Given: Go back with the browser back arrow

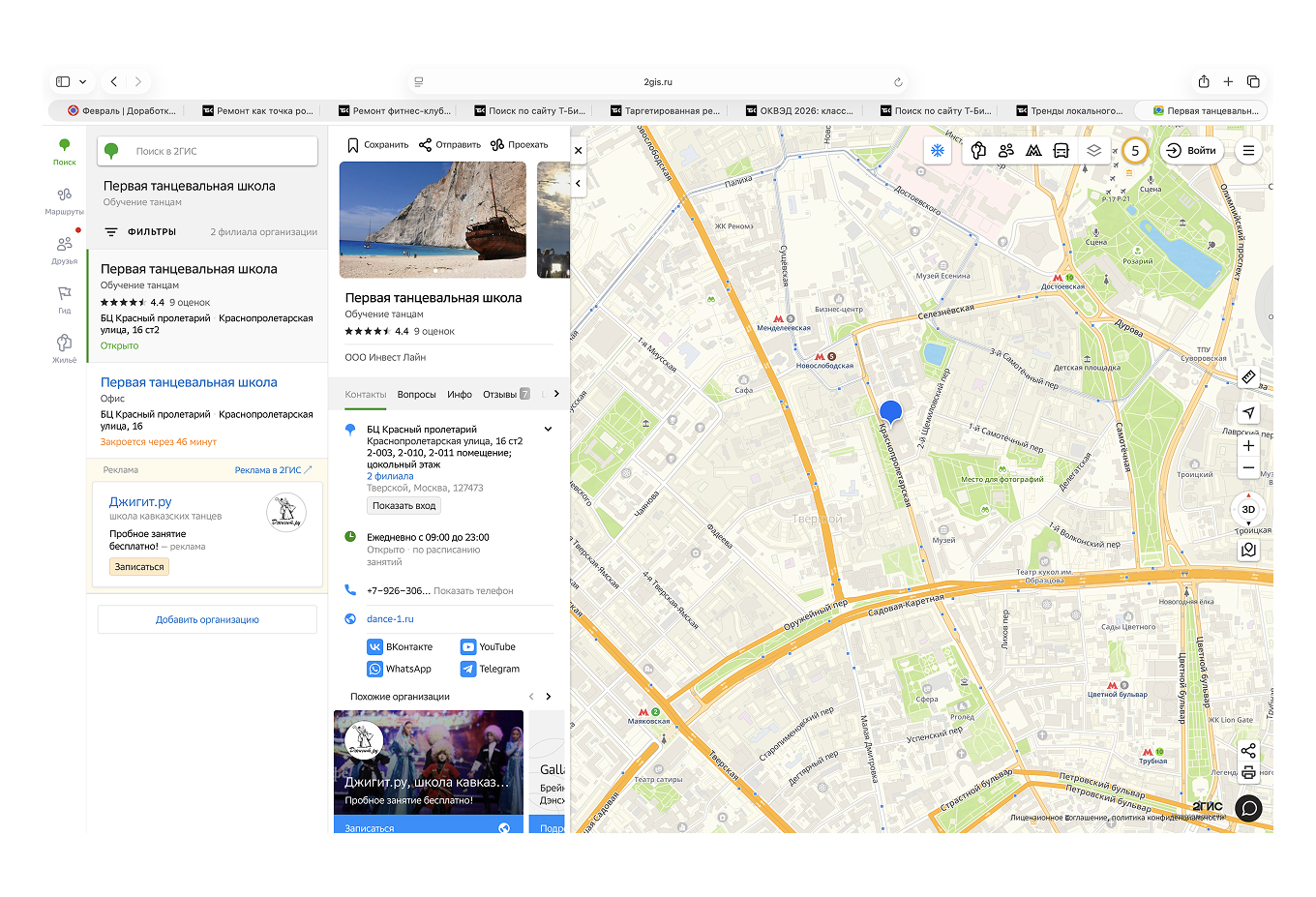Looking at the screenshot, I should pos(114,82).
